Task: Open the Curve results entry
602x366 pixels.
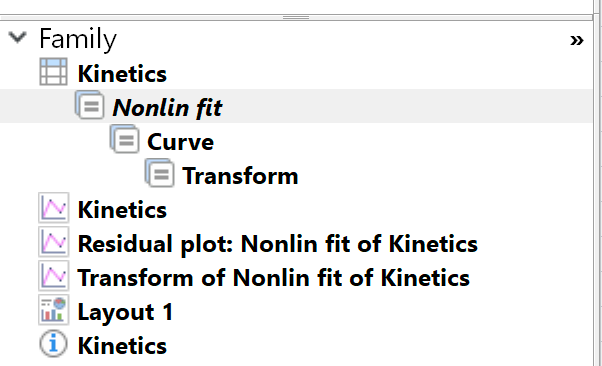Action: pyautogui.click(x=180, y=142)
